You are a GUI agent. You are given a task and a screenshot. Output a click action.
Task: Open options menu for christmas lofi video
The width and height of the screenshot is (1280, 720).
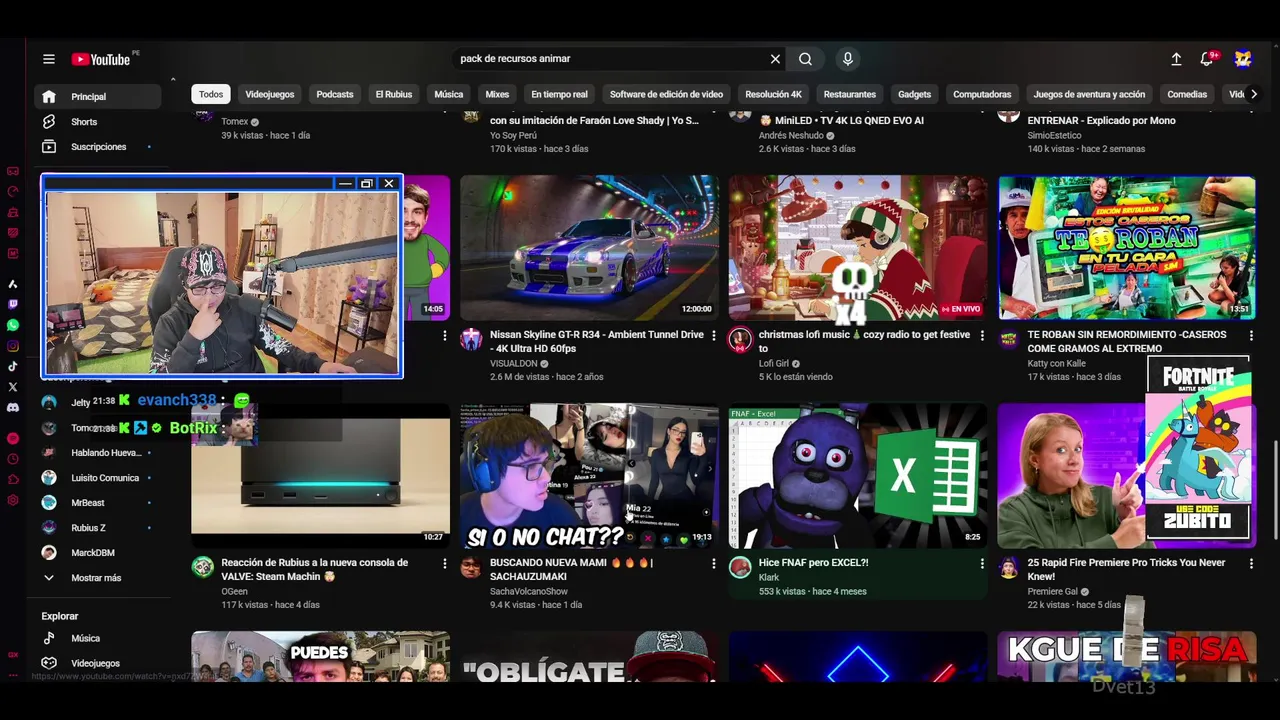pos(982,336)
